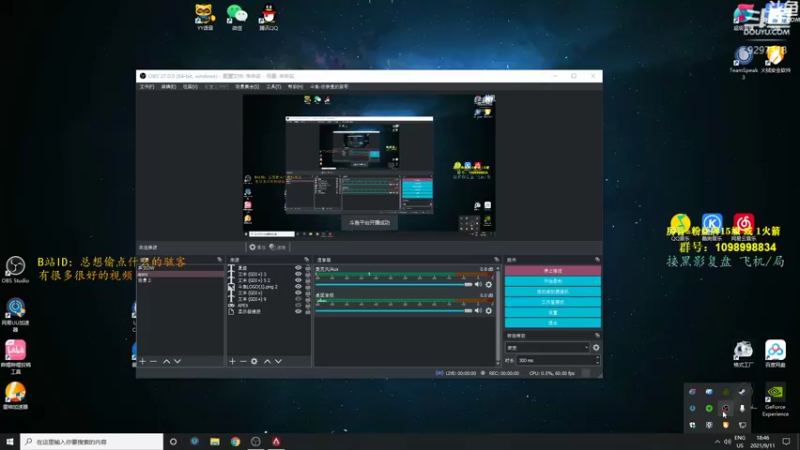Remove selected scene with the minus icon
This screenshot has height=450, width=800.
154,361
